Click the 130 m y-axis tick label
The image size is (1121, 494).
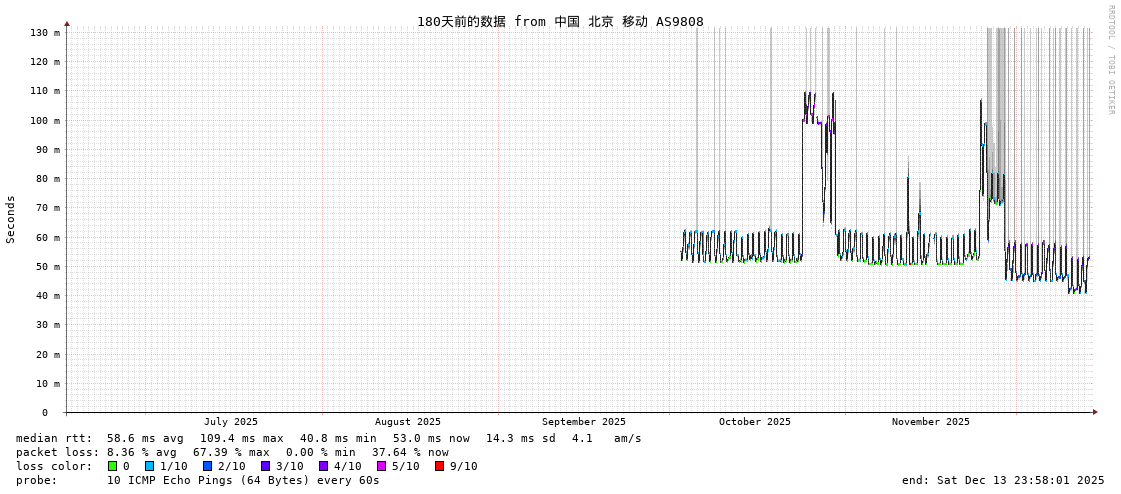45,33
